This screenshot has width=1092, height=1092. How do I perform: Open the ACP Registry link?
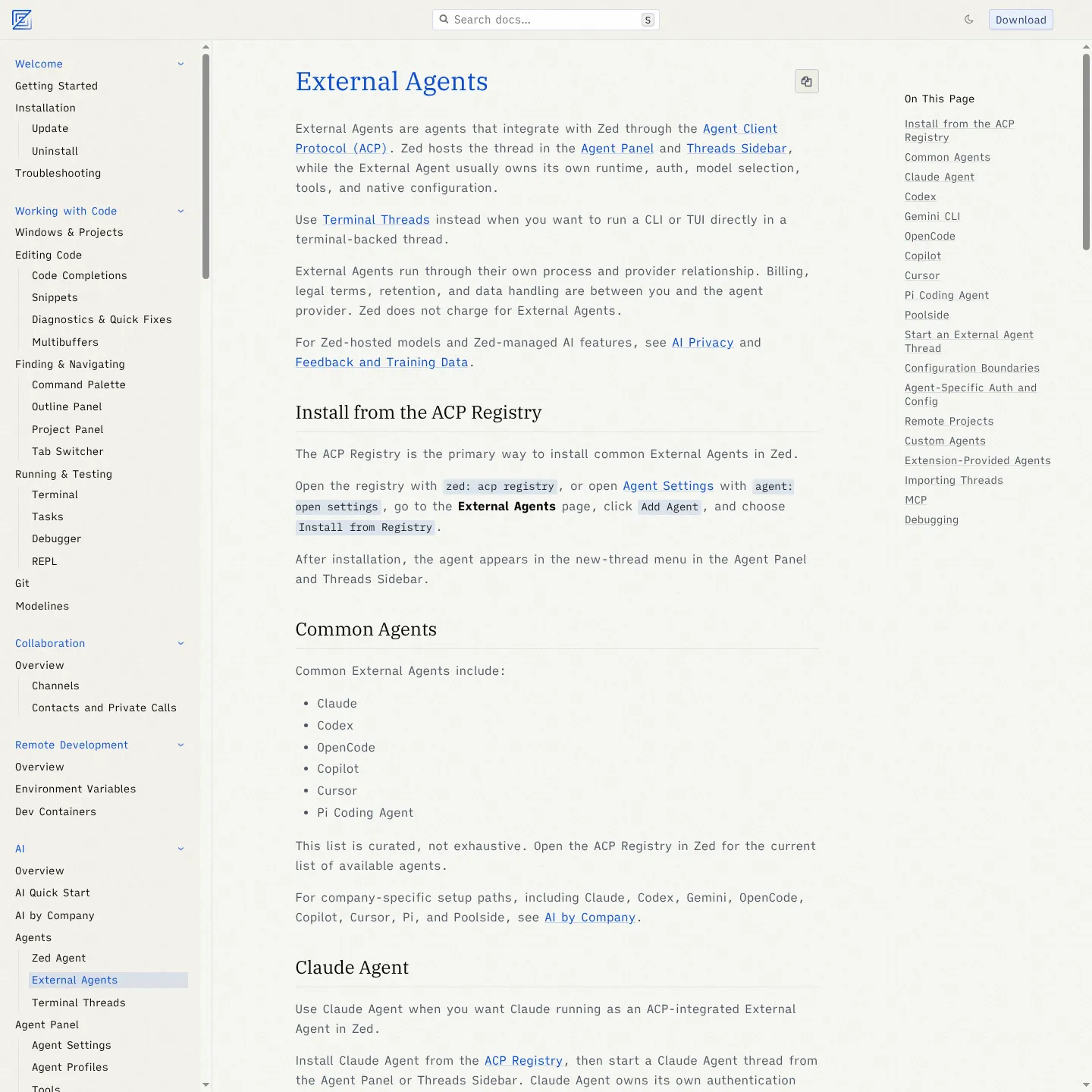[523, 1061]
